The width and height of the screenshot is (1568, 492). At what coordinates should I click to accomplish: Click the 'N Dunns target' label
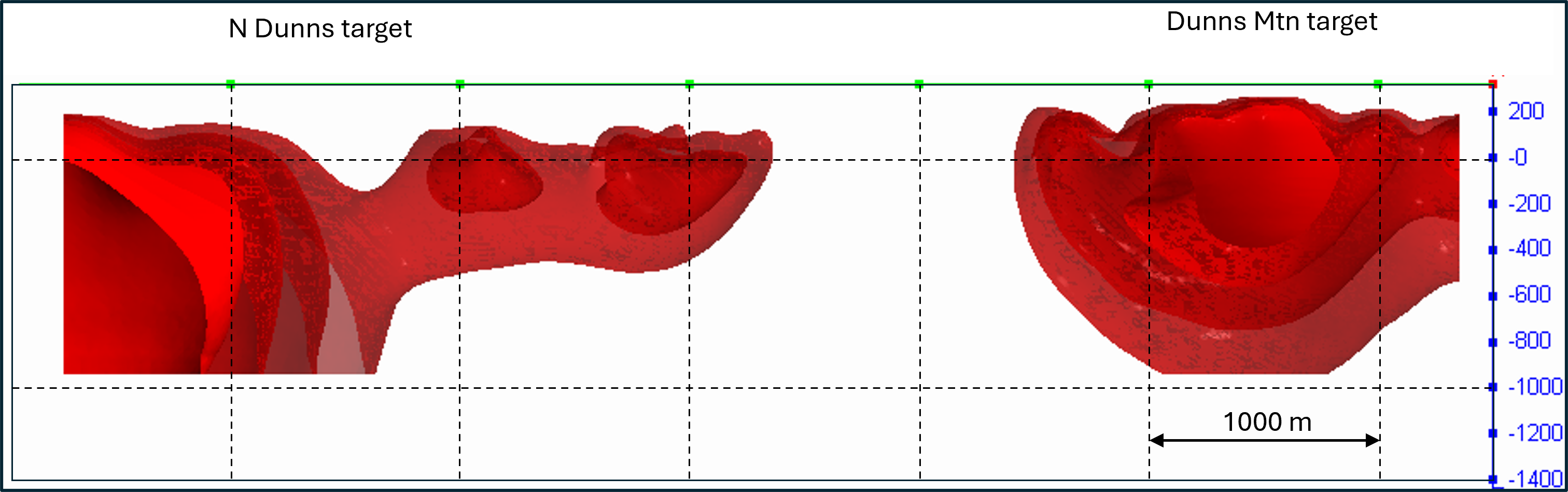(320, 29)
